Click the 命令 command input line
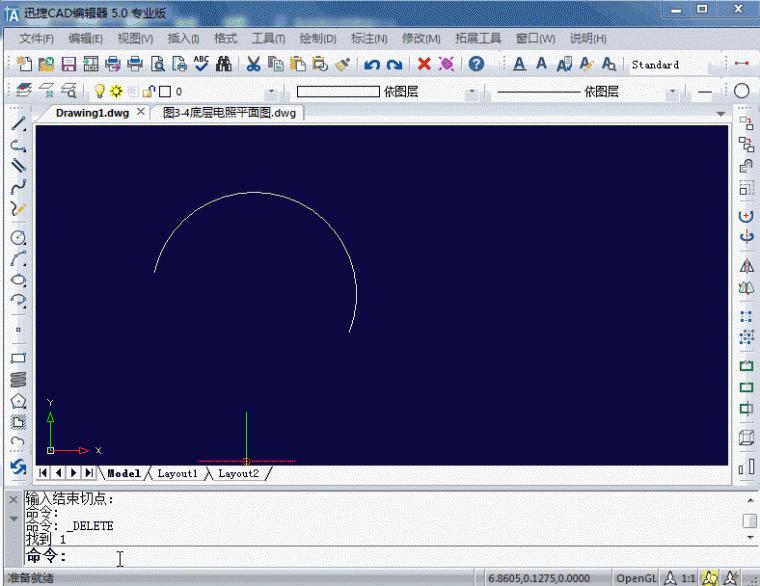Viewport: 760px width, 586px height. [300, 557]
